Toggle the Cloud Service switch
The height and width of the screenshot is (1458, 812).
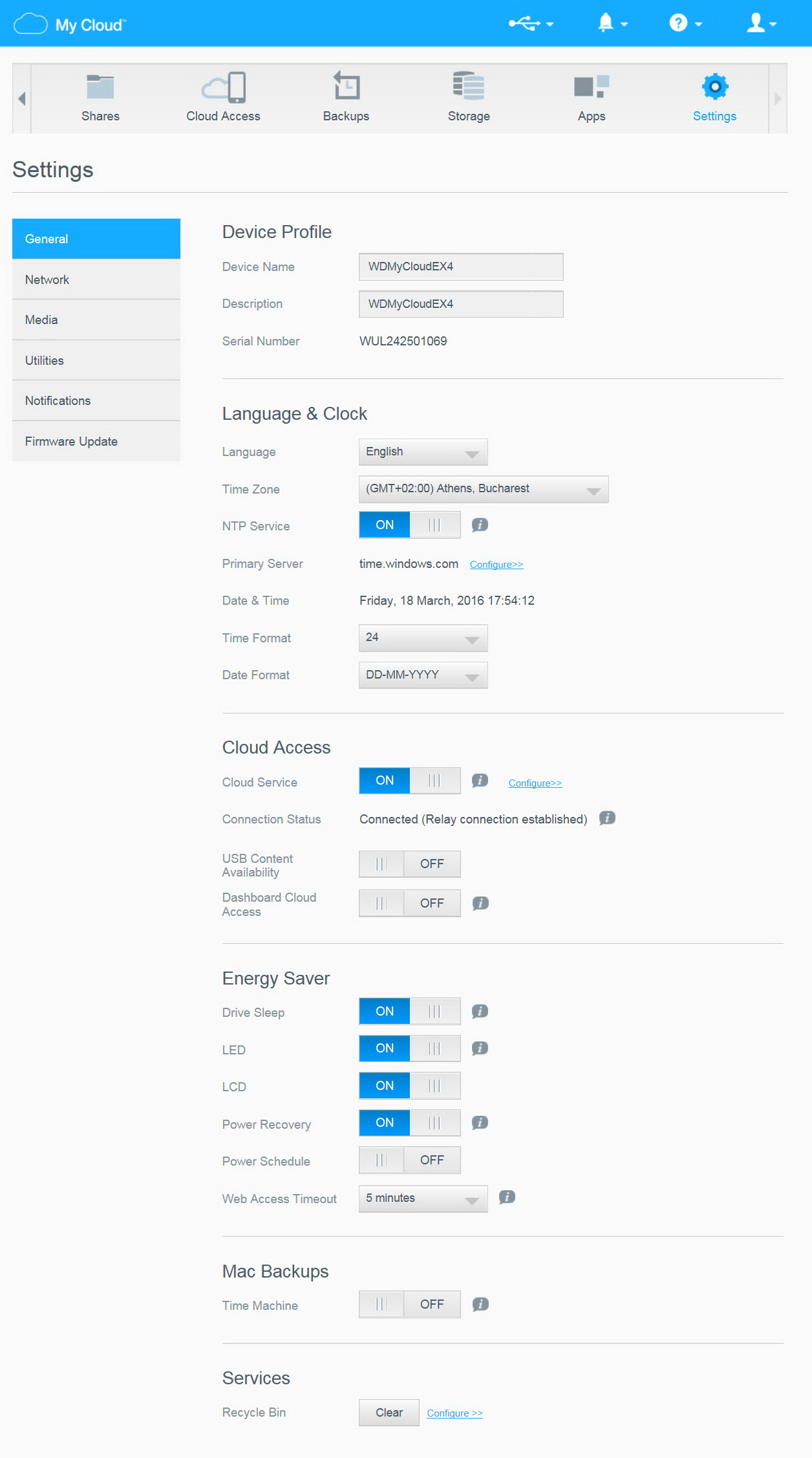[x=410, y=781]
